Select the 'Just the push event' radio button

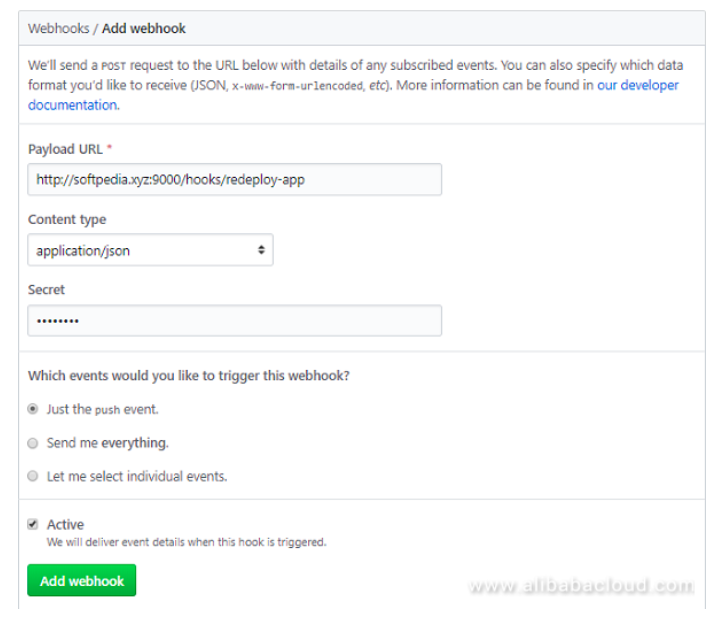point(34,409)
